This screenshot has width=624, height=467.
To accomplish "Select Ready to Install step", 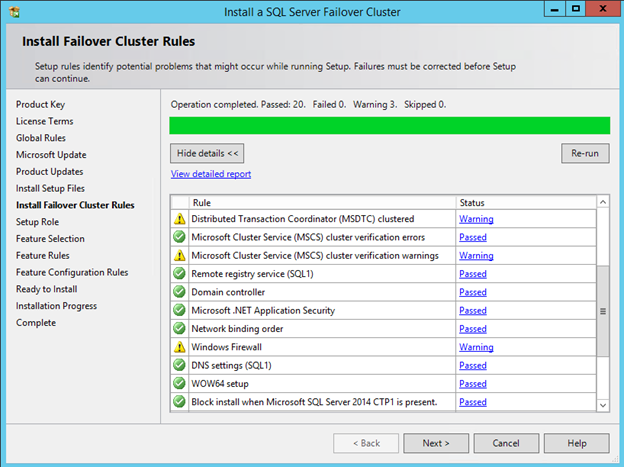I will [47, 289].
